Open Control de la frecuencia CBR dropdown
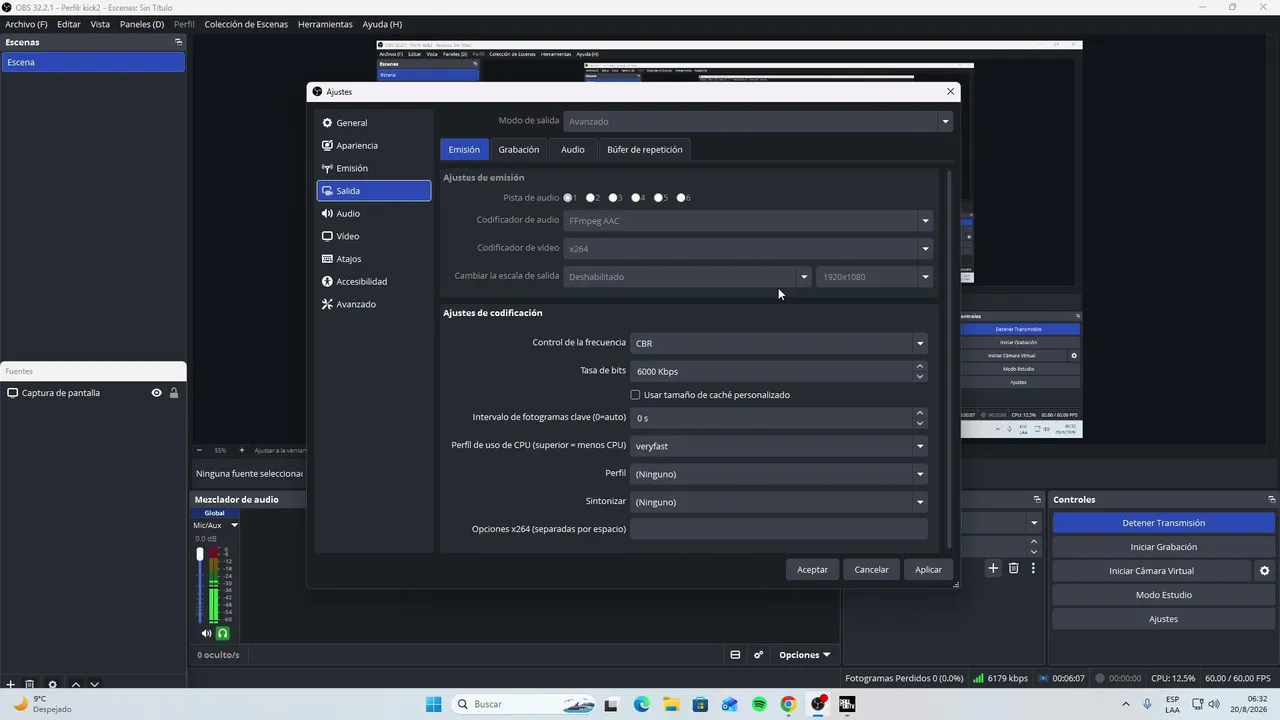The image size is (1280, 720). click(x=779, y=343)
